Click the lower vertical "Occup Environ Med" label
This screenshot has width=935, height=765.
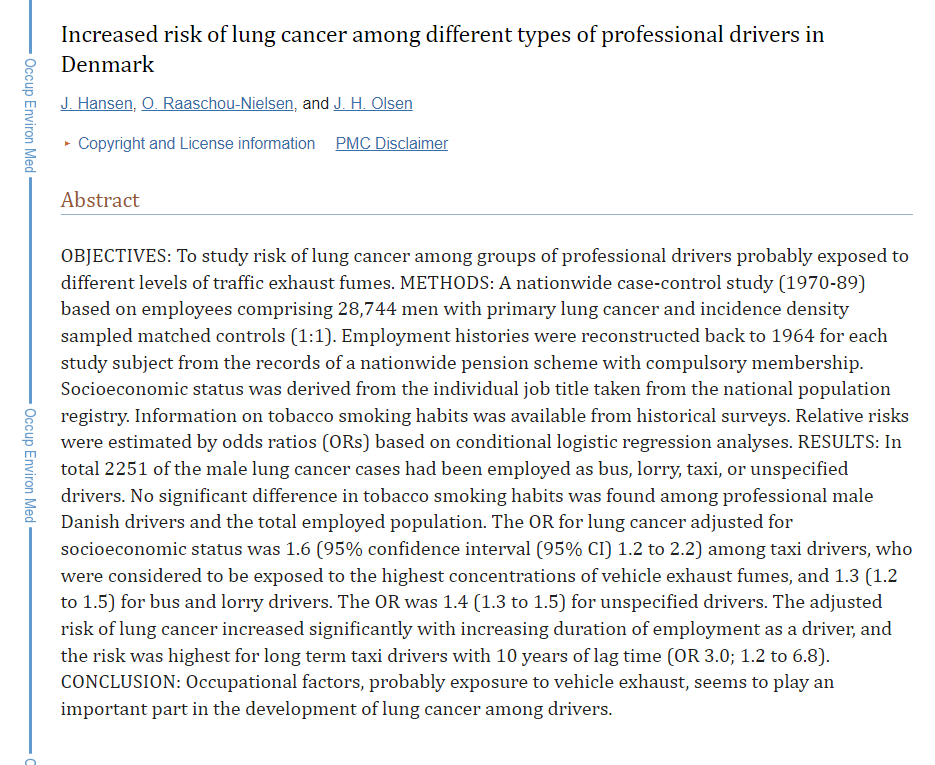[x=30, y=465]
